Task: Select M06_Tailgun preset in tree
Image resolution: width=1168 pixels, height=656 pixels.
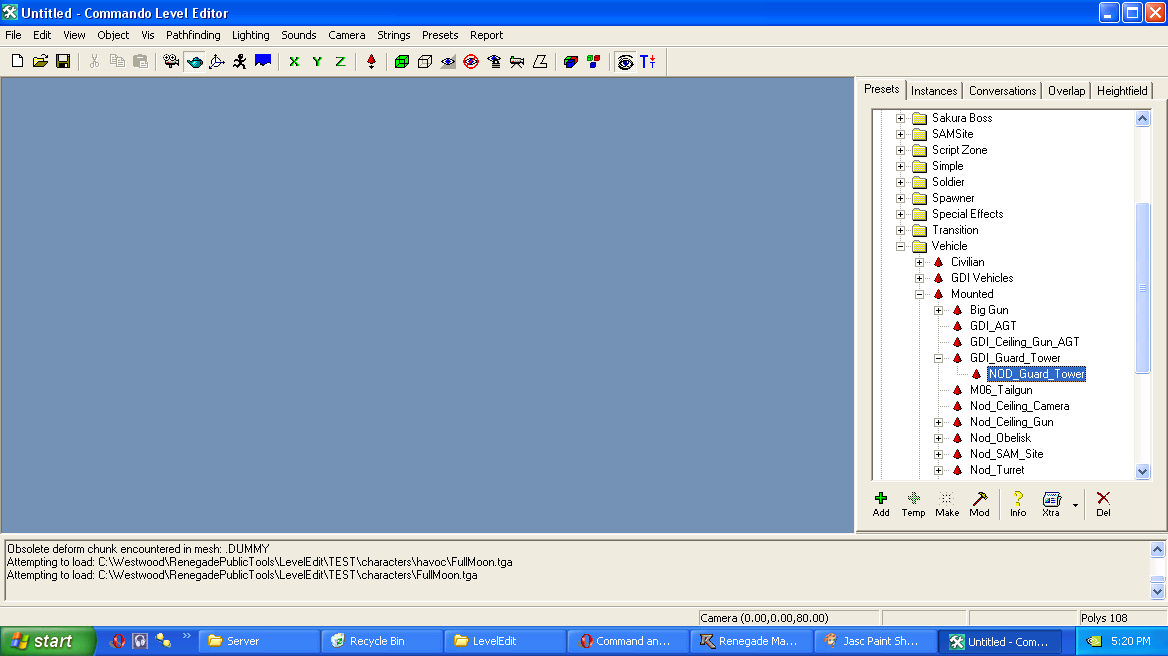Action: coord(1000,390)
